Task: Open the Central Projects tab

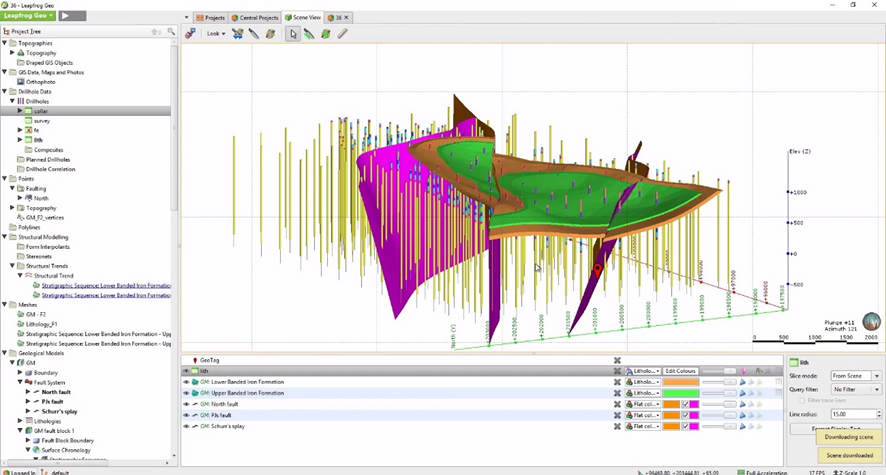Action: click(x=255, y=17)
